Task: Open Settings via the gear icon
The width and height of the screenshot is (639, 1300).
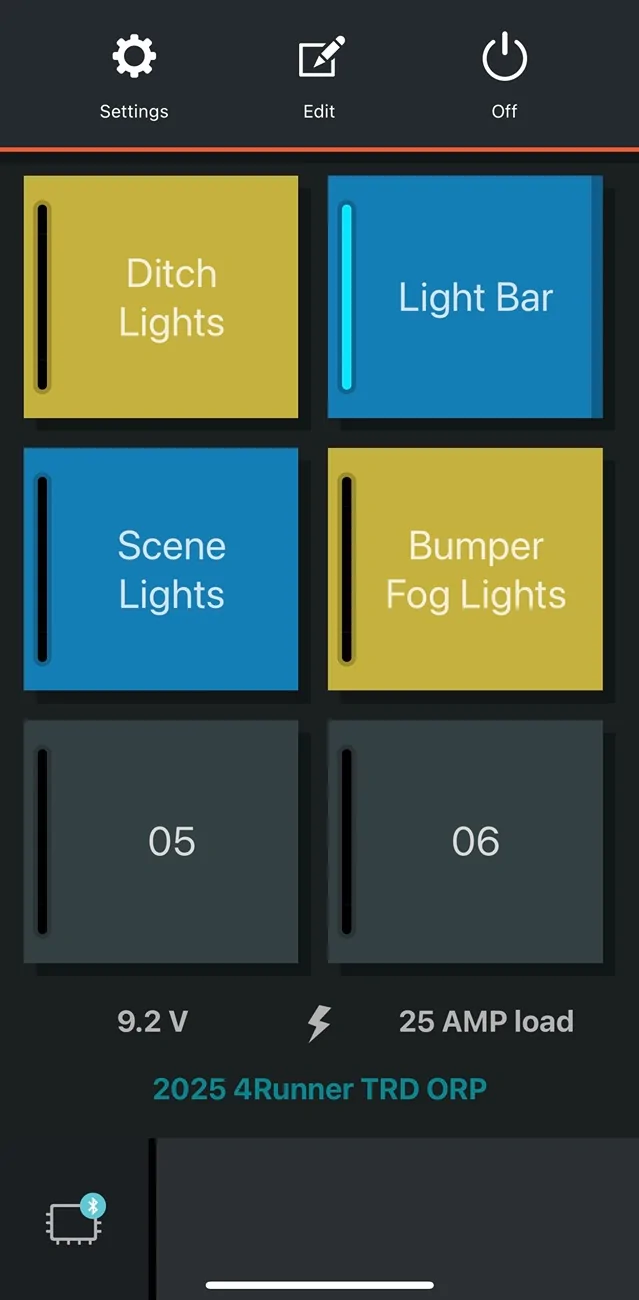Action: coord(134,58)
